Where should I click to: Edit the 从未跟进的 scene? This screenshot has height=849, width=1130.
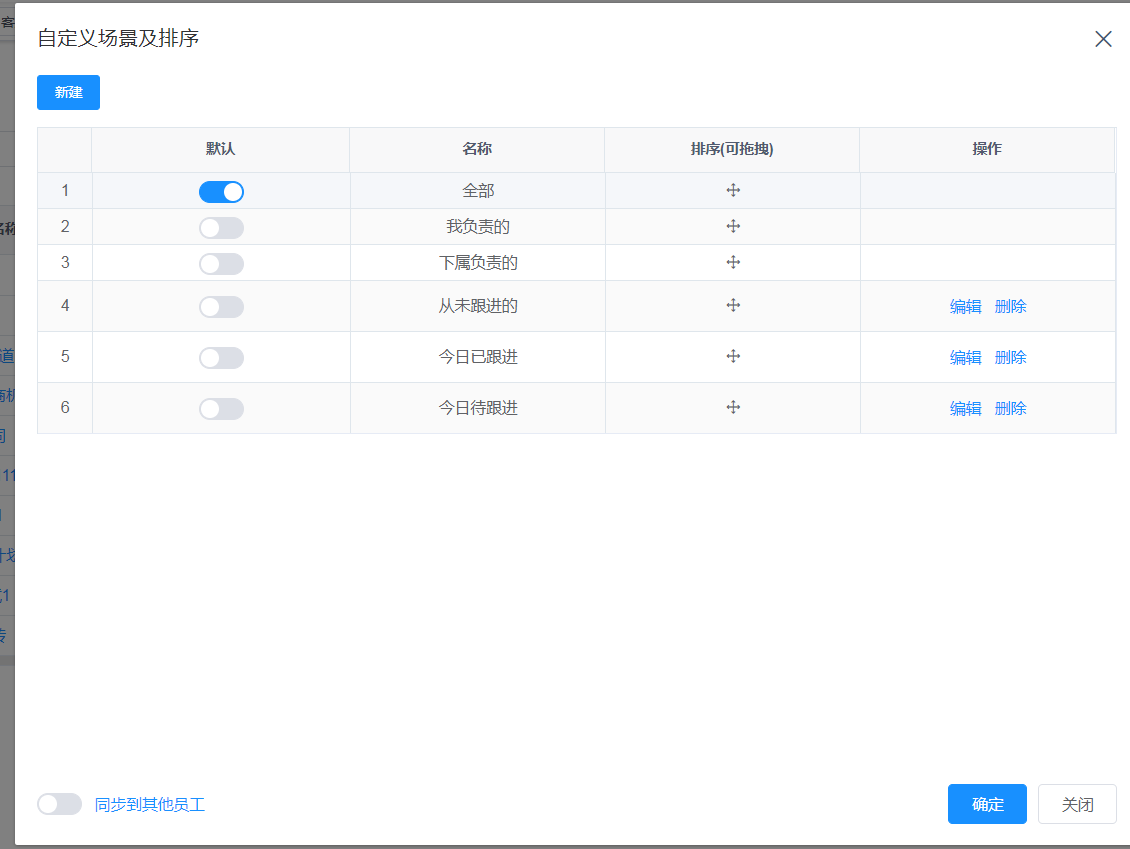965,307
